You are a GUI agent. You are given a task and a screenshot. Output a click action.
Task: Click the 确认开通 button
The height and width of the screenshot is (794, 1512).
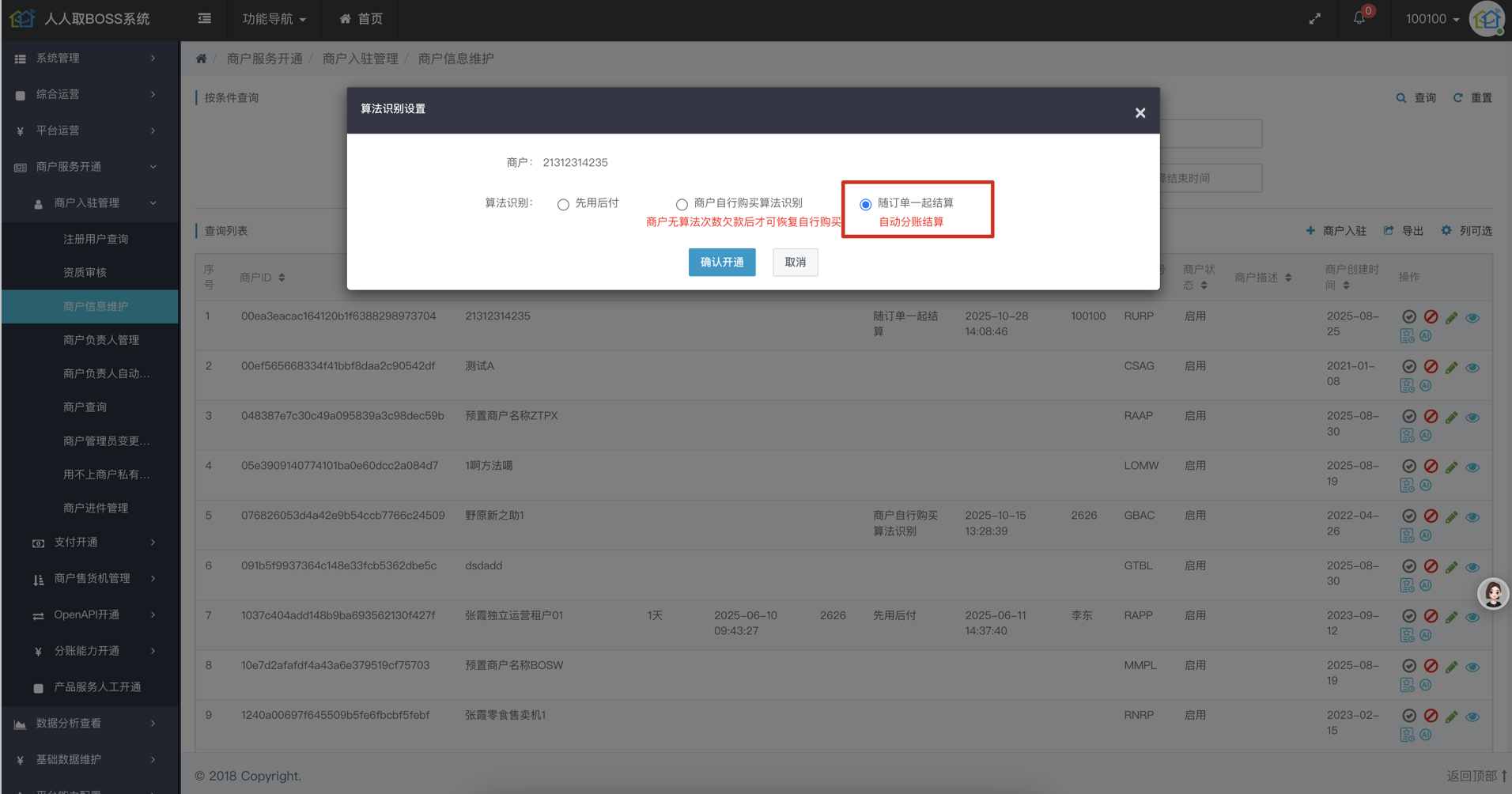[x=721, y=263]
